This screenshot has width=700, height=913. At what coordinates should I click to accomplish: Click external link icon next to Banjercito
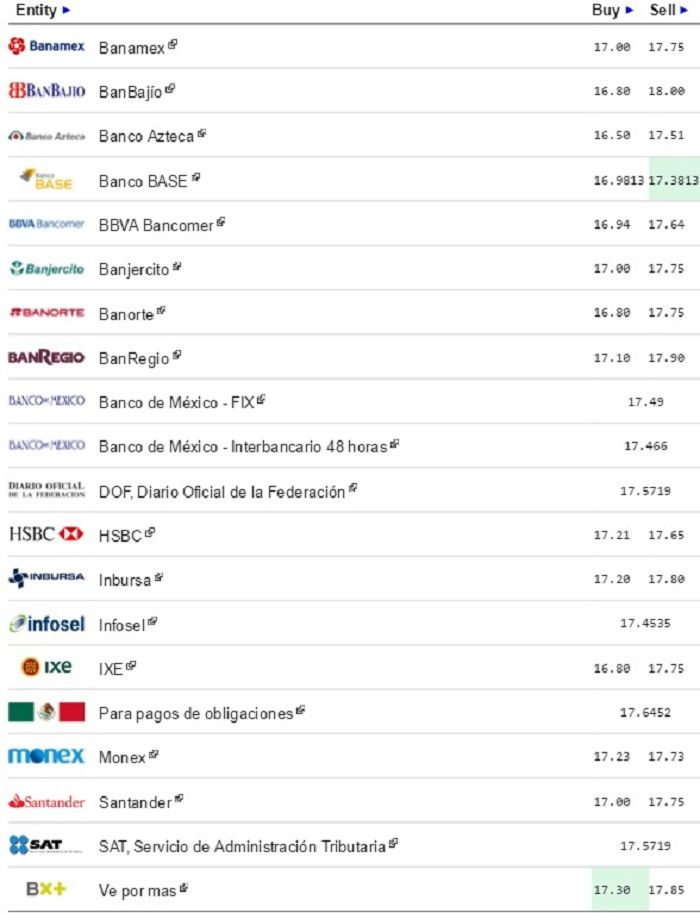tap(177, 267)
